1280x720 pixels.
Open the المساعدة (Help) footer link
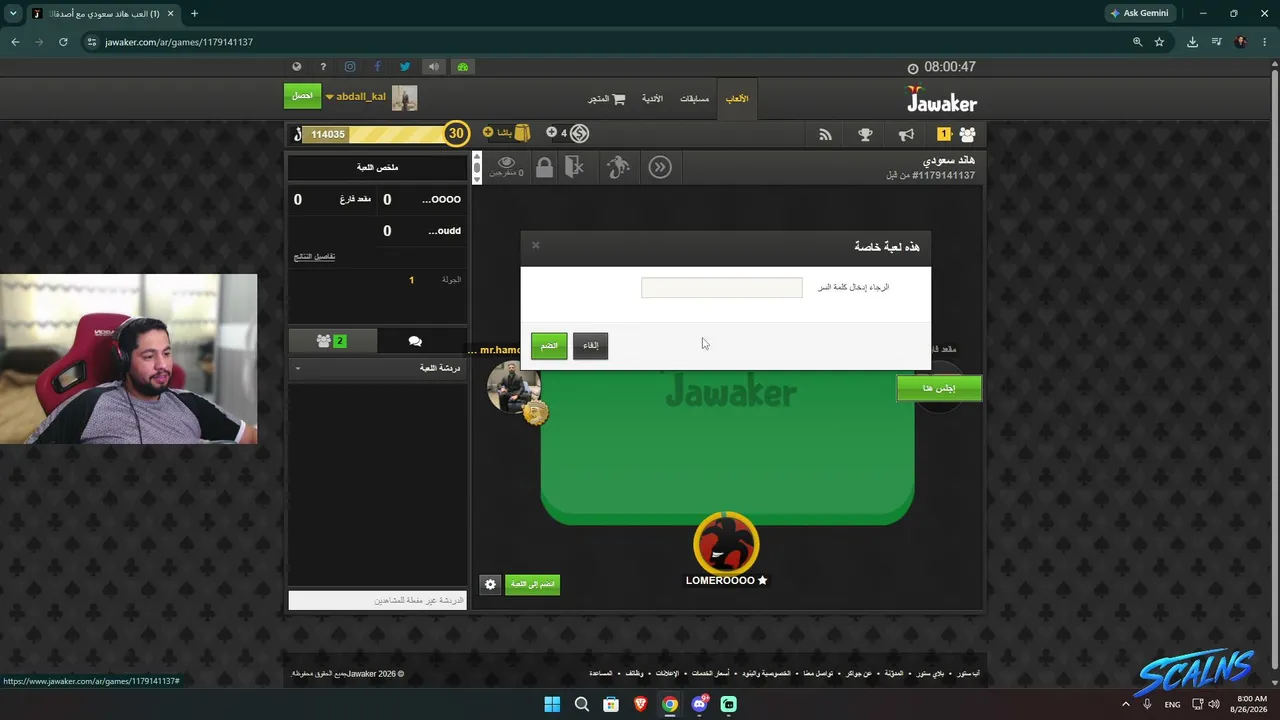pyautogui.click(x=600, y=674)
